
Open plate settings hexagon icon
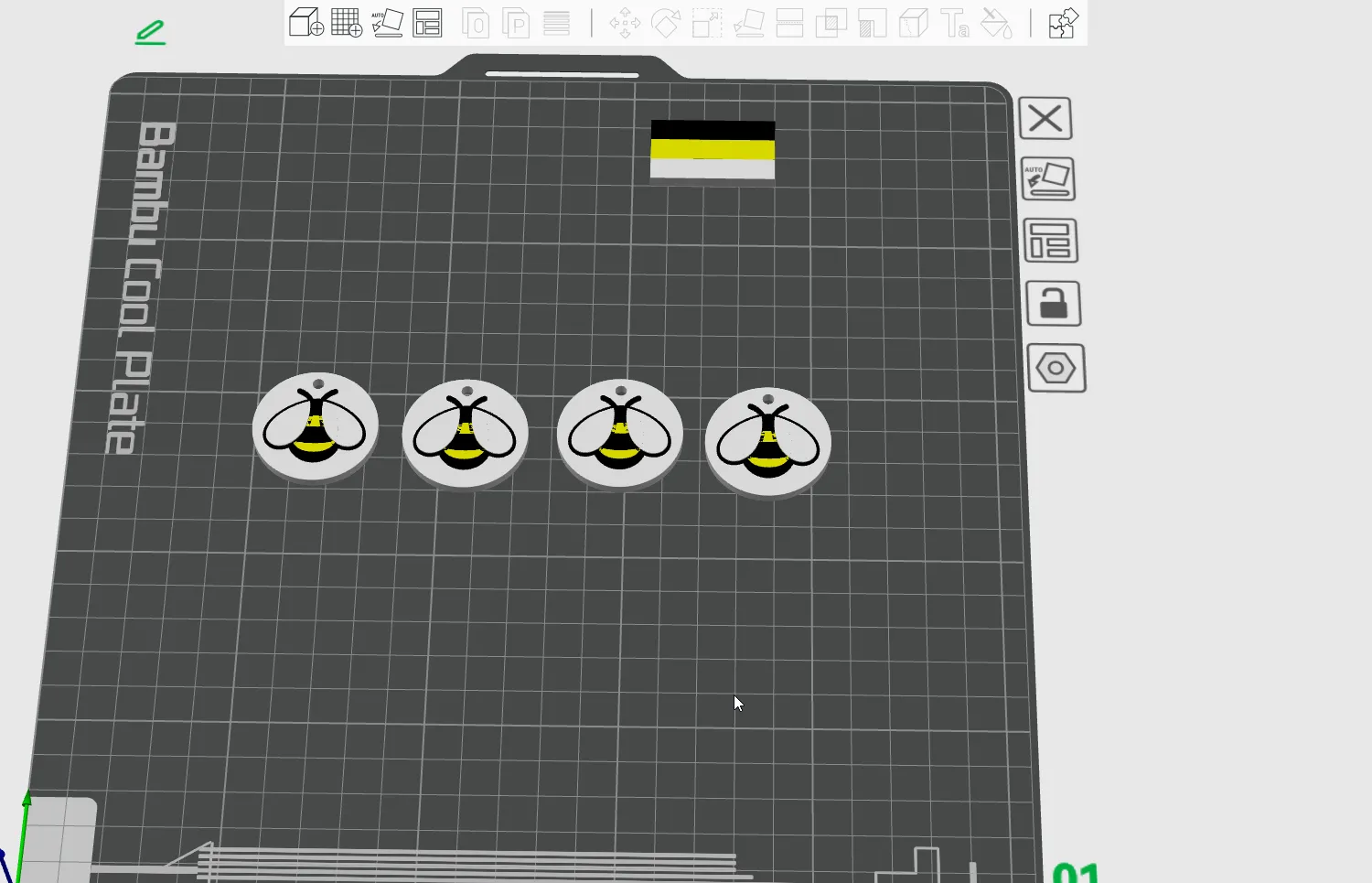pos(1056,368)
